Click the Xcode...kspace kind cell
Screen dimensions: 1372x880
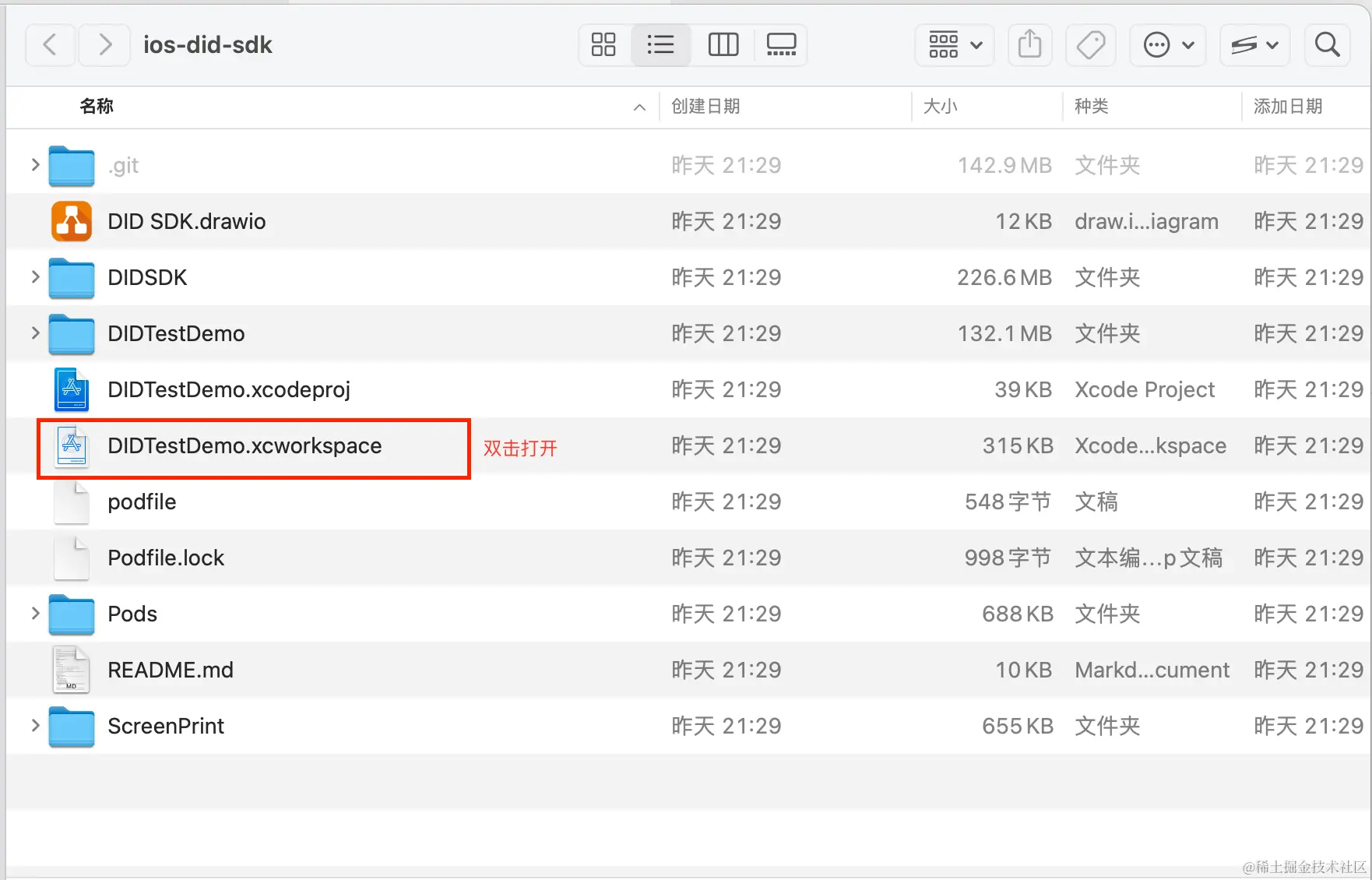[x=1151, y=445]
